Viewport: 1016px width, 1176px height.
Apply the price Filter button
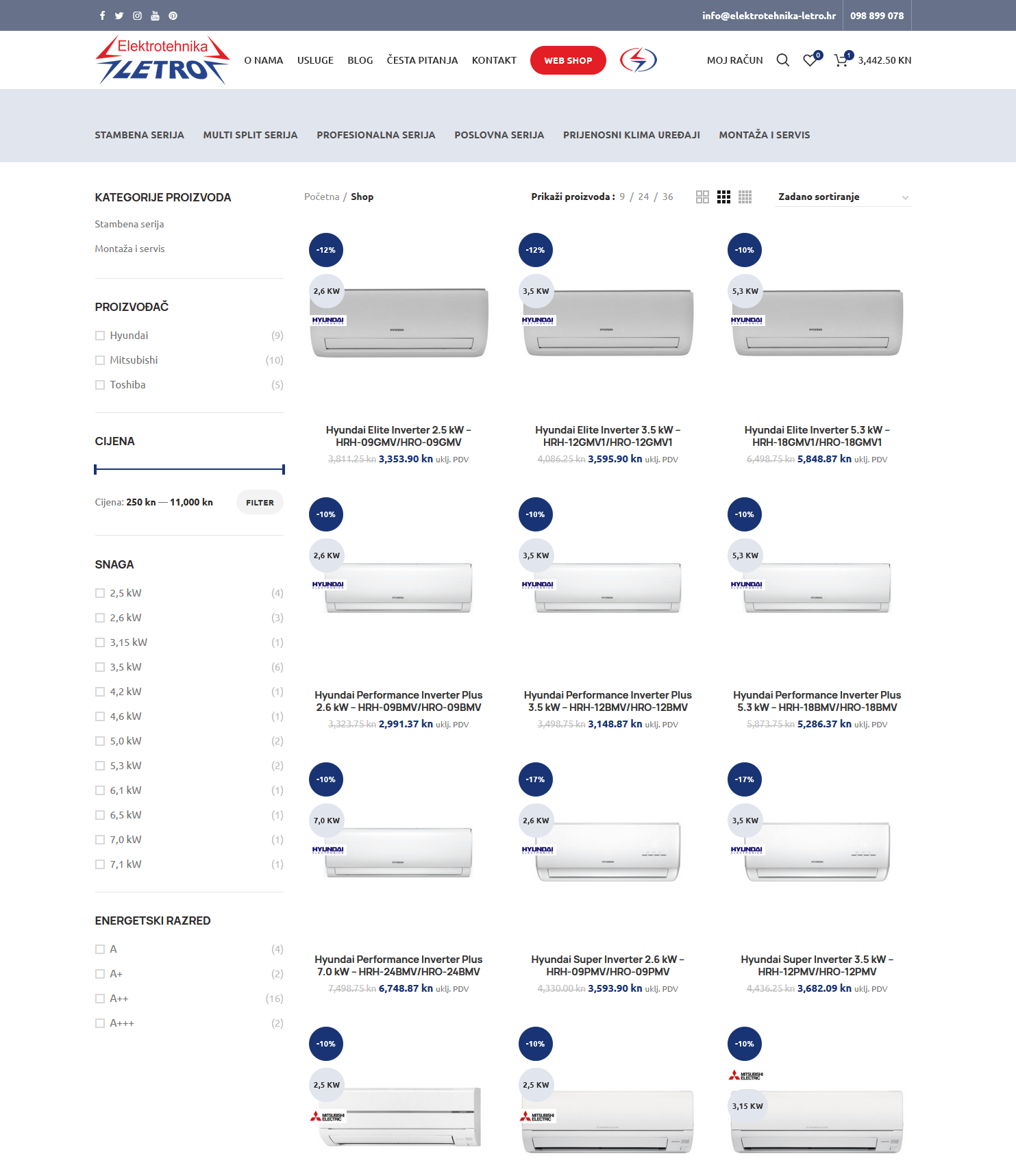pyautogui.click(x=260, y=502)
